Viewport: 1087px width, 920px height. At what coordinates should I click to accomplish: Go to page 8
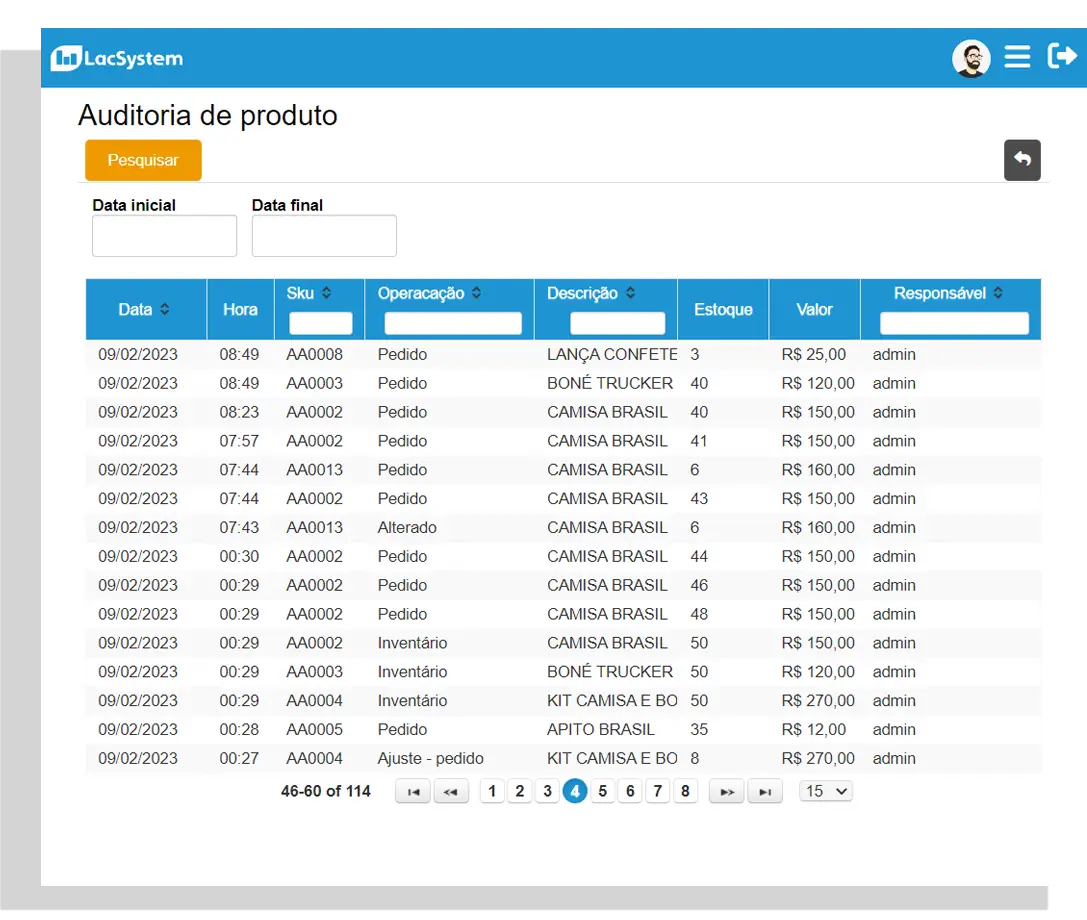pyautogui.click(x=685, y=791)
